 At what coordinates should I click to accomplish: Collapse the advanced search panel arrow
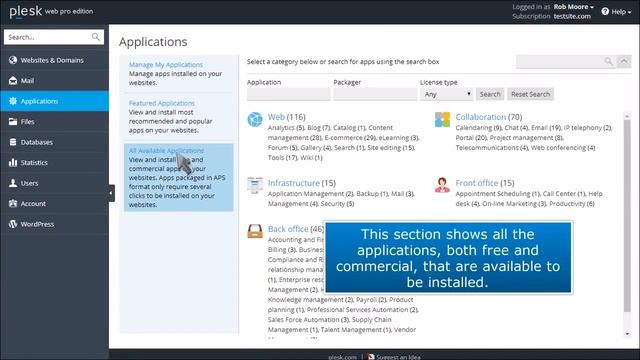[624, 61]
